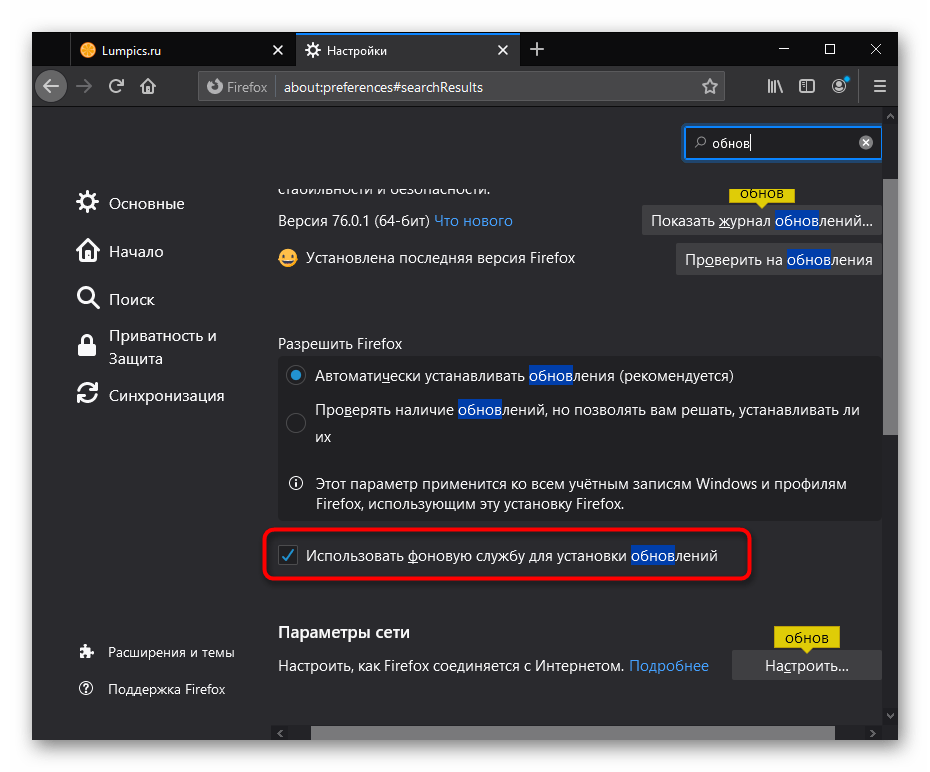Click Check for updates button
Screen dimensions: 930x772
(778, 260)
